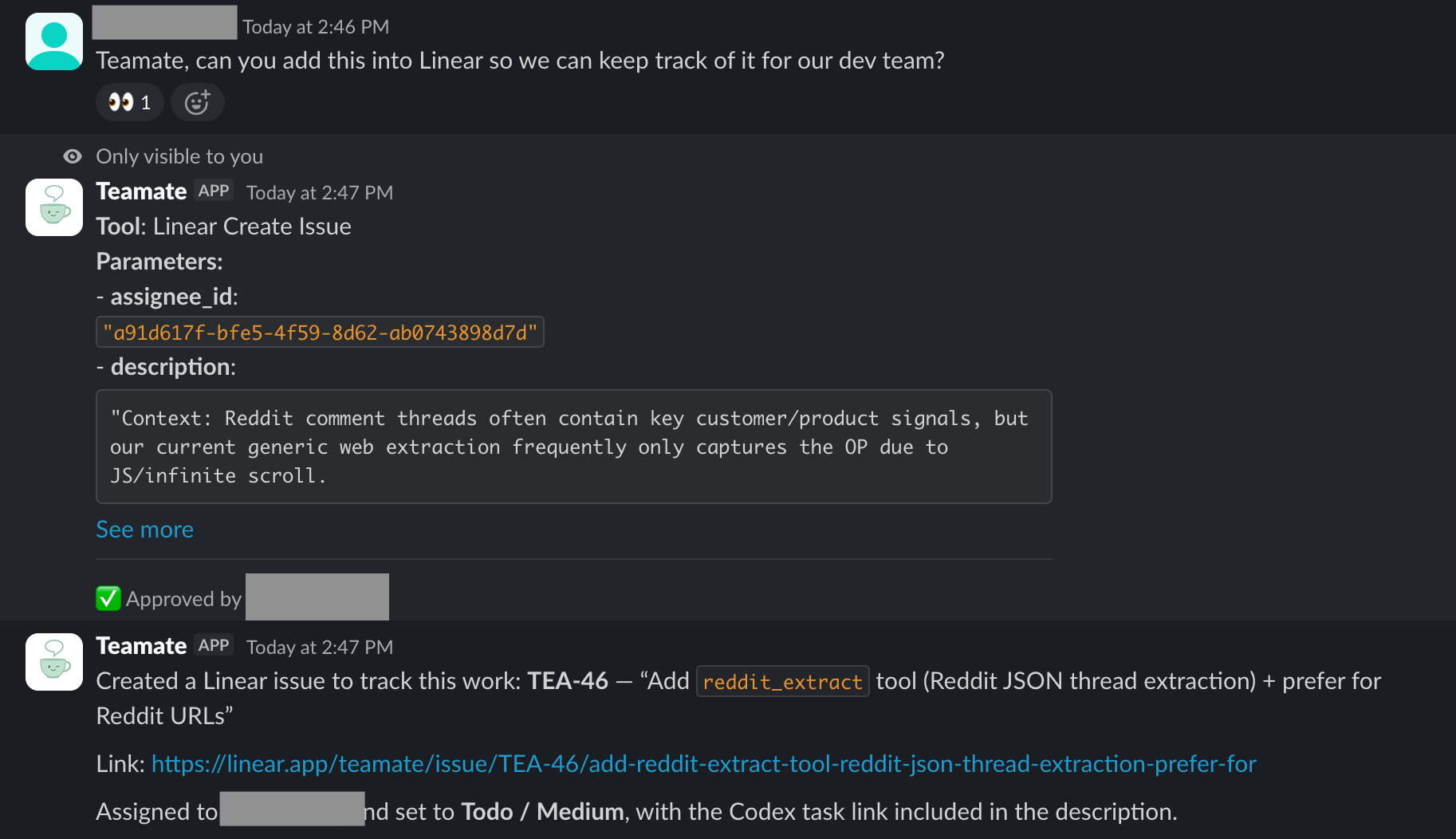Open the add reaction picker
The height and width of the screenshot is (839, 1456).
[x=197, y=102]
